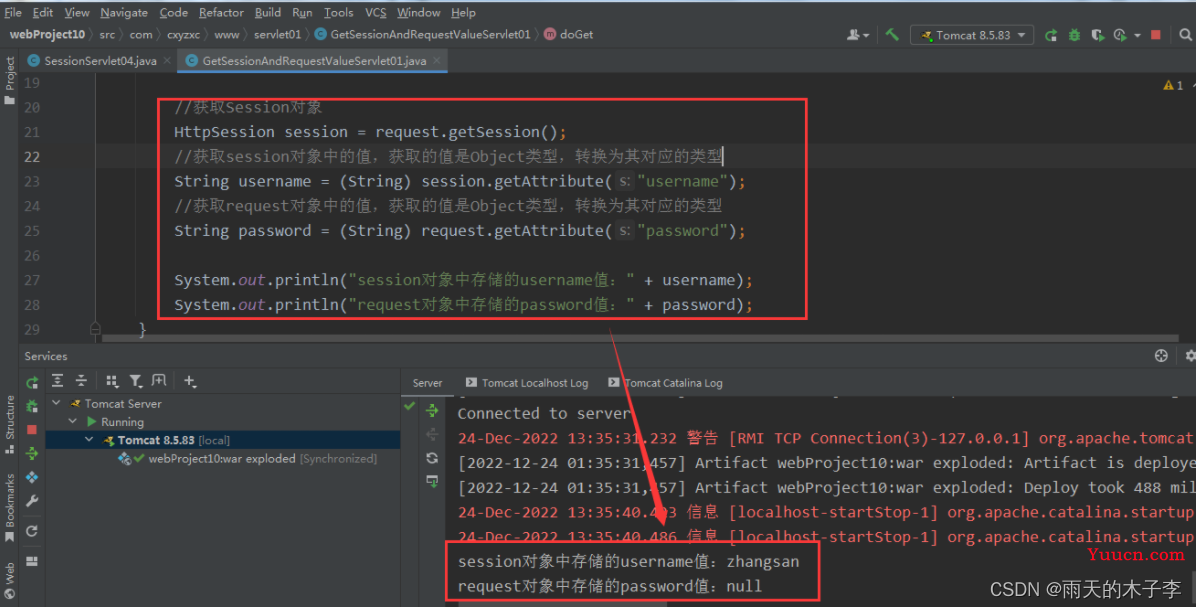Close the SessionServlet04.java tab
The width and height of the screenshot is (1197, 609).
[167, 61]
